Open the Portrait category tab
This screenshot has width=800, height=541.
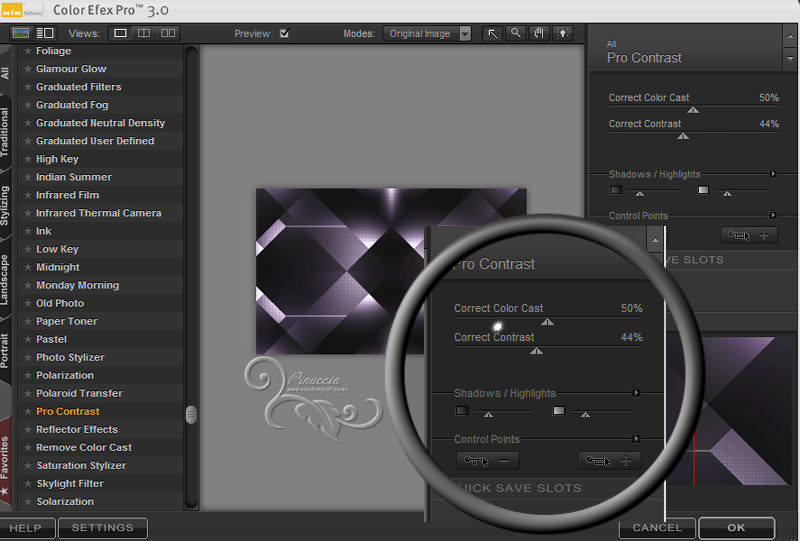(x=5, y=351)
